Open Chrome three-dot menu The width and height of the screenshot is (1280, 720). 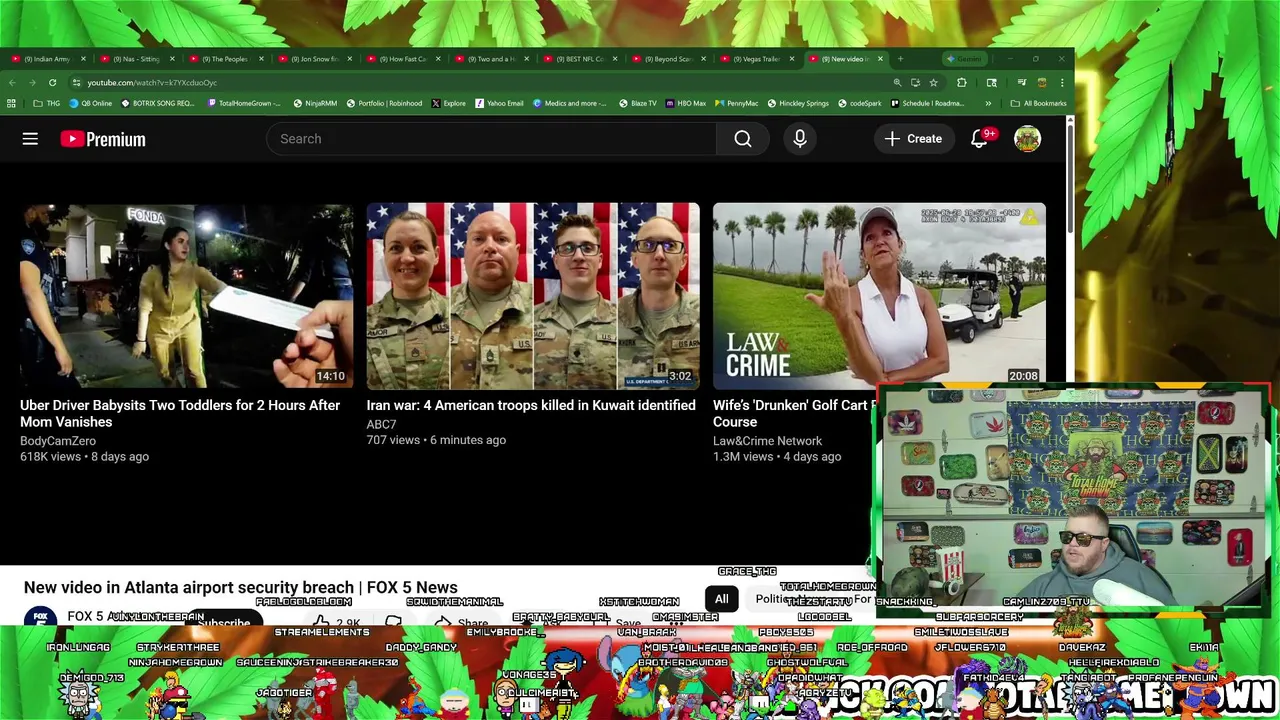pos(1062,83)
